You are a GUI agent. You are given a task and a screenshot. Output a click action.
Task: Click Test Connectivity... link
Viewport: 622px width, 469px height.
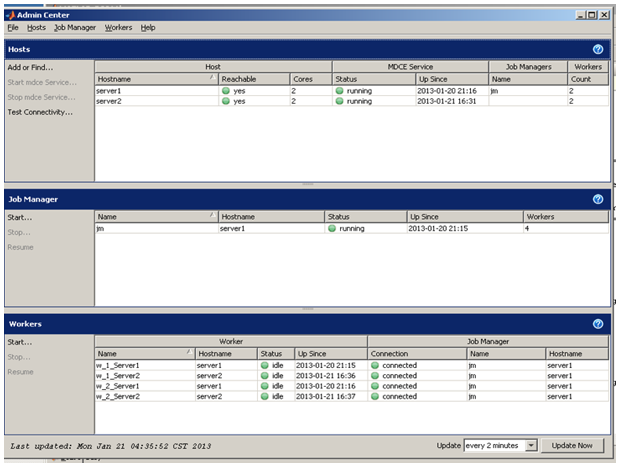pyautogui.click(x=40, y=112)
